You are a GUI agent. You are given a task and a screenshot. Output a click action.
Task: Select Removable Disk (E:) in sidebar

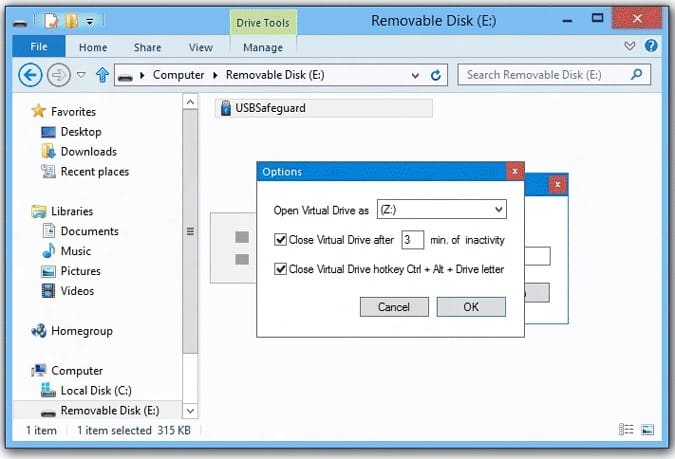click(x=97, y=410)
